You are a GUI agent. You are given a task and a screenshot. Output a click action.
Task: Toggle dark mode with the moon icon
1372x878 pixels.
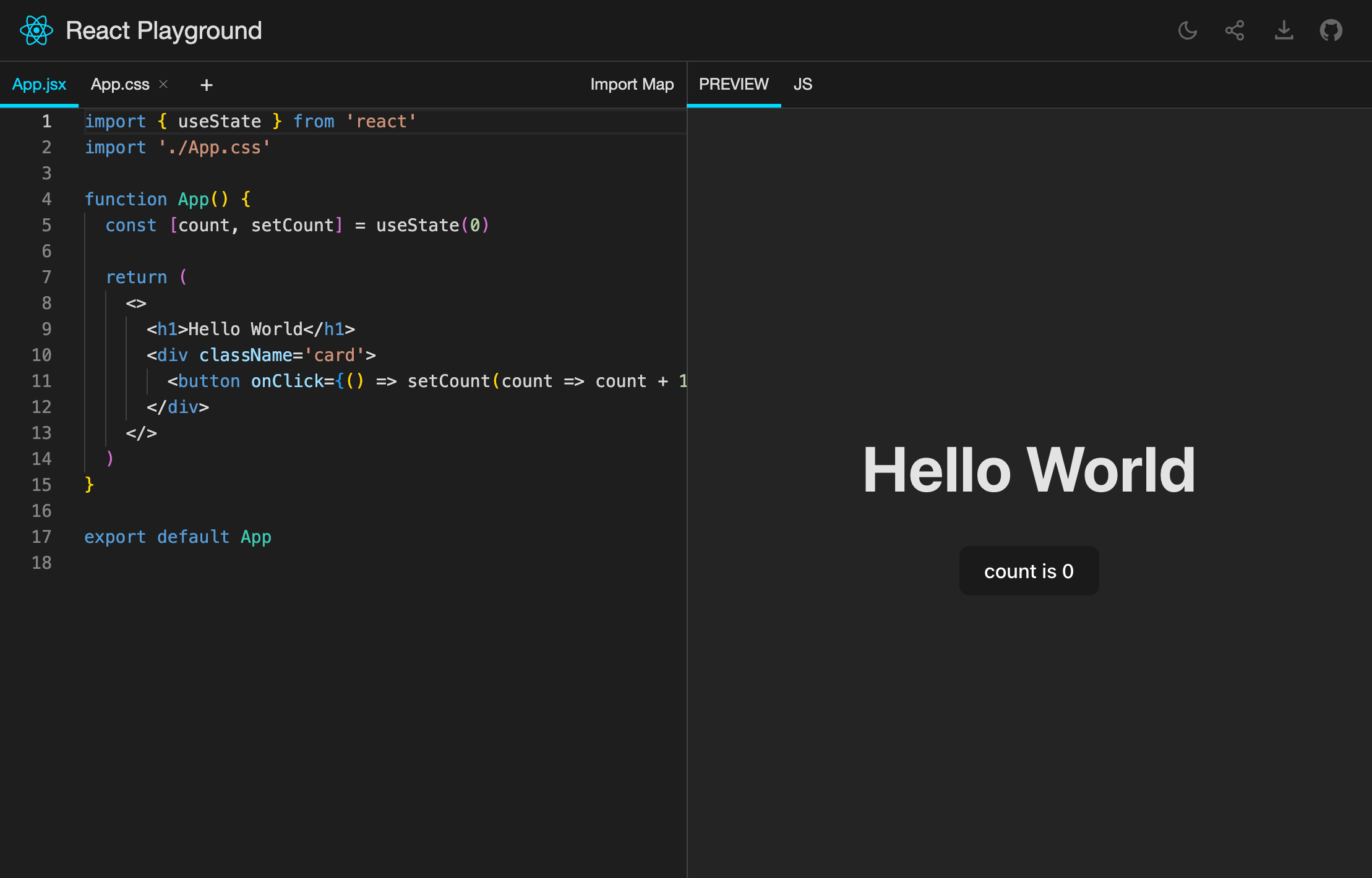(x=1187, y=30)
